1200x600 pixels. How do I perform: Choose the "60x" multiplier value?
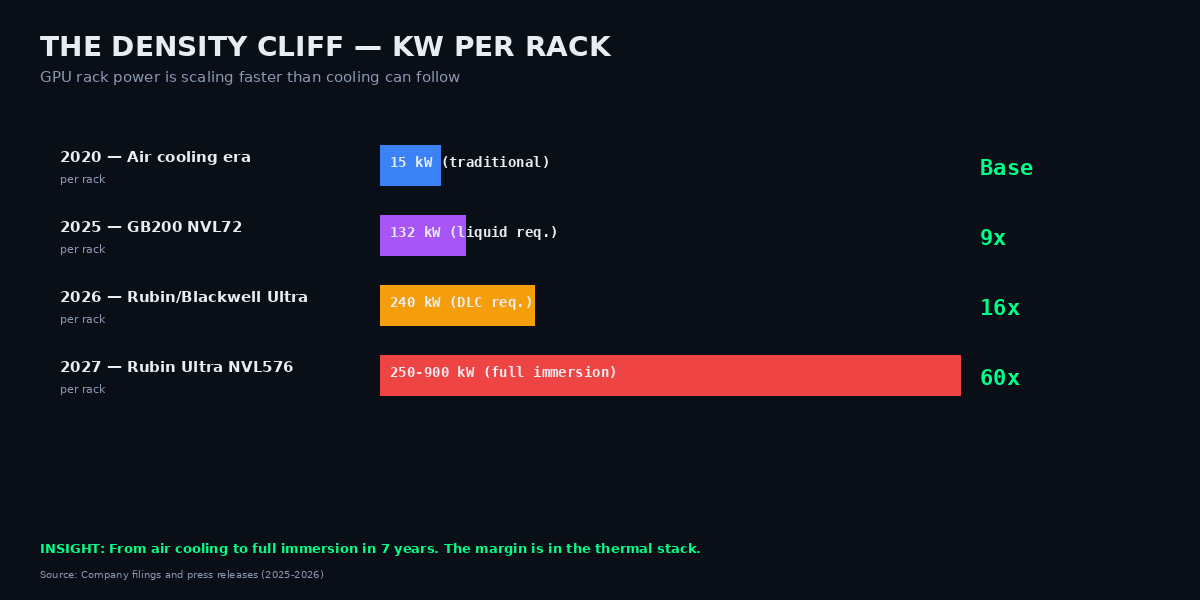point(999,379)
